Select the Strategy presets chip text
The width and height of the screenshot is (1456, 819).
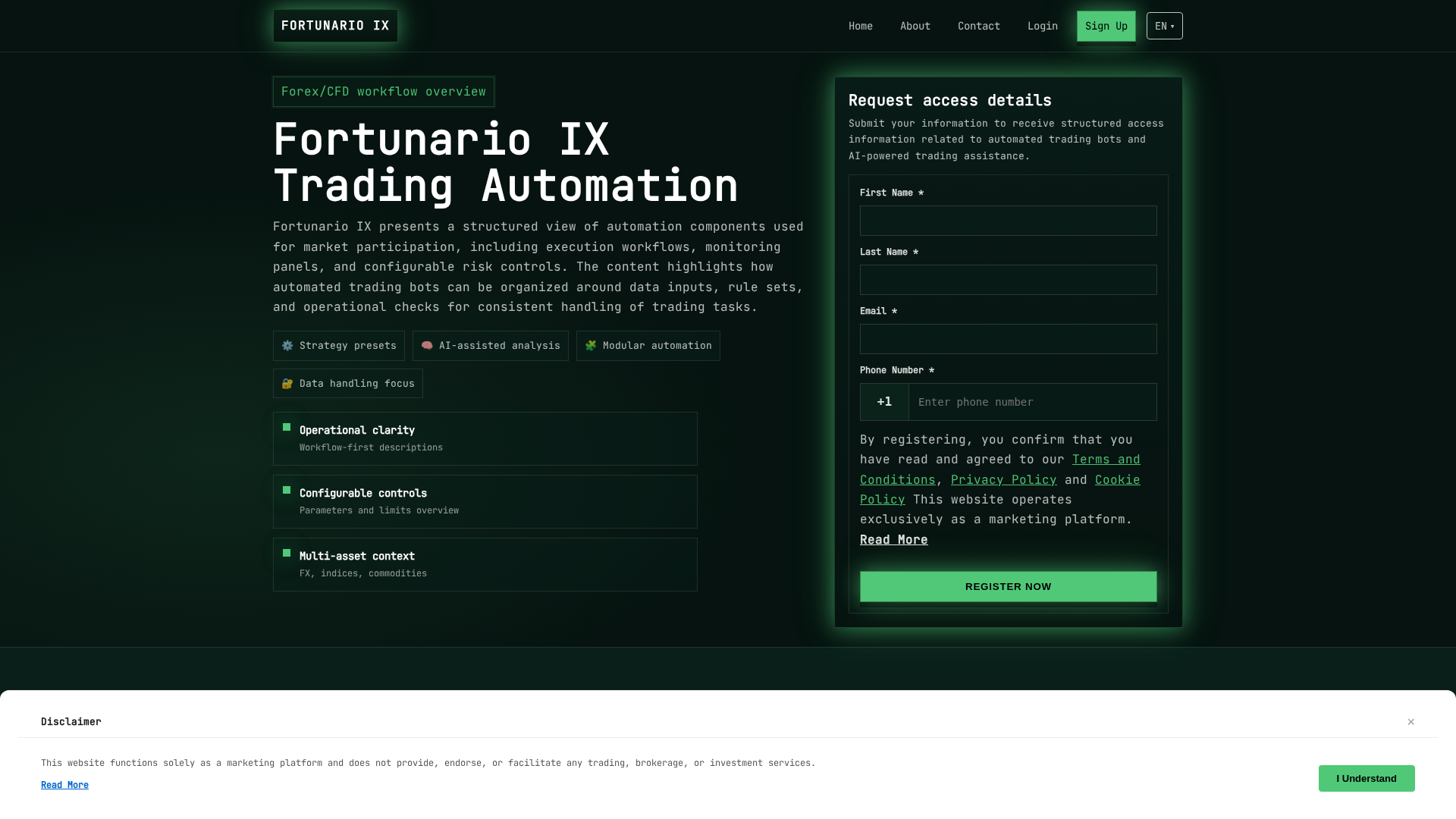[348, 346]
